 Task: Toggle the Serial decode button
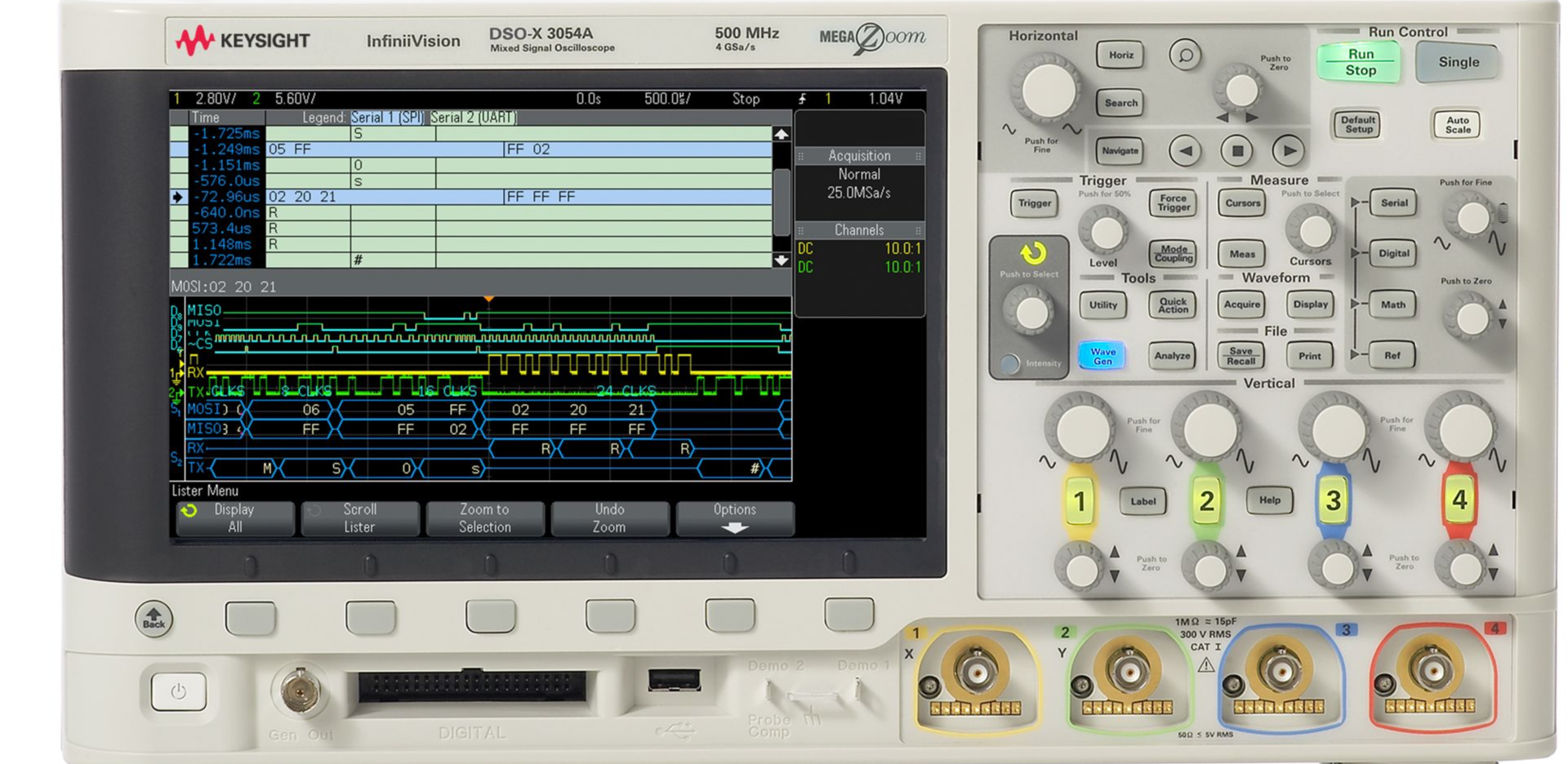point(1393,203)
